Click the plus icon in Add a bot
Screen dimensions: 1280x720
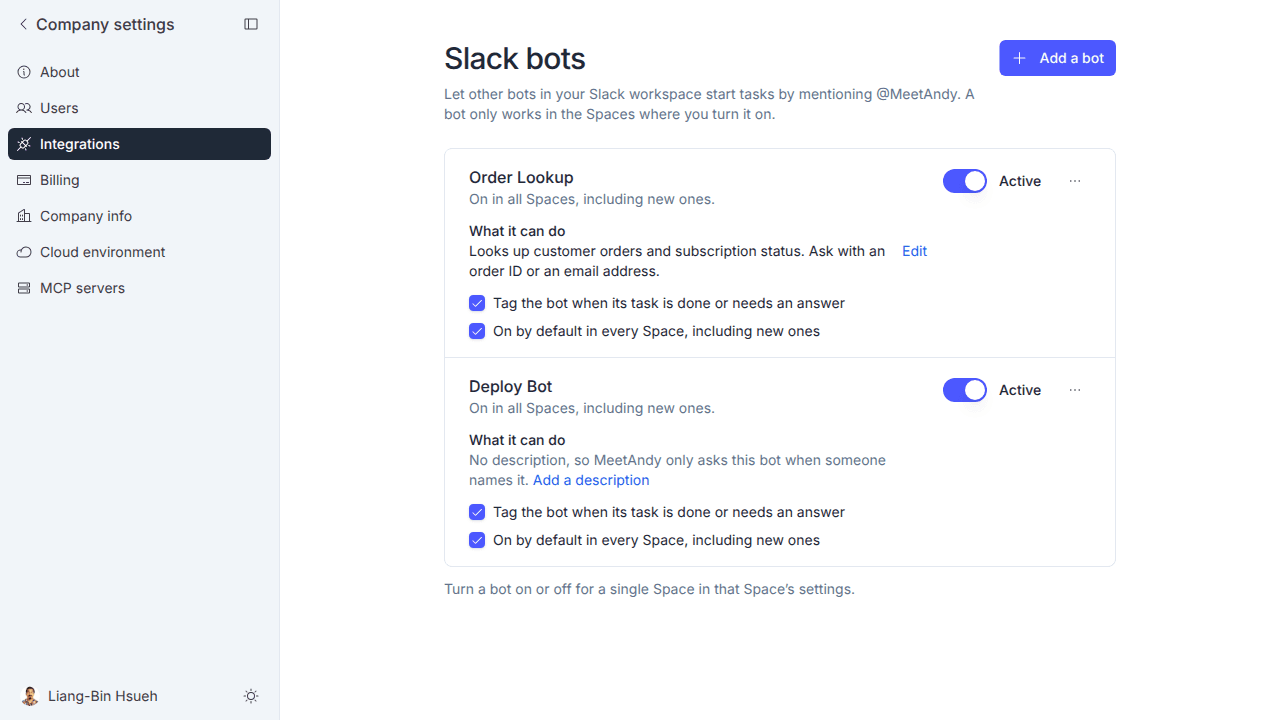[x=1019, y=58]
